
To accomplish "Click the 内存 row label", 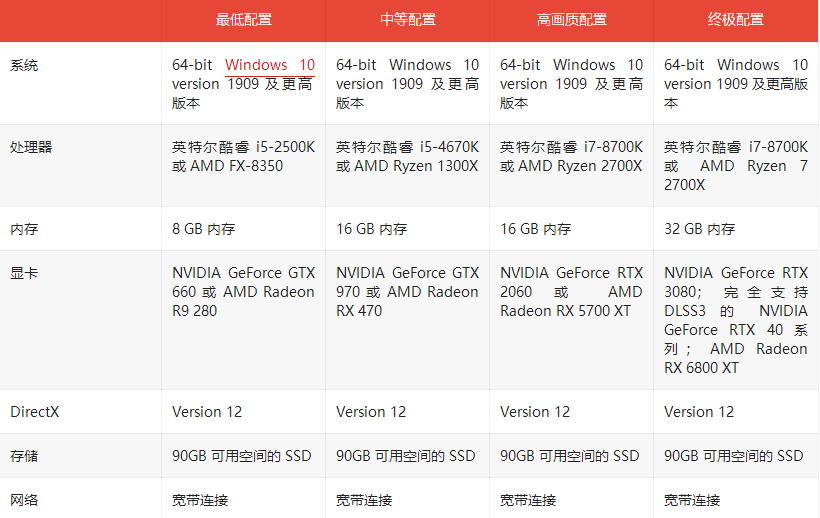I will pyautogui.click(x=24, y=229).
